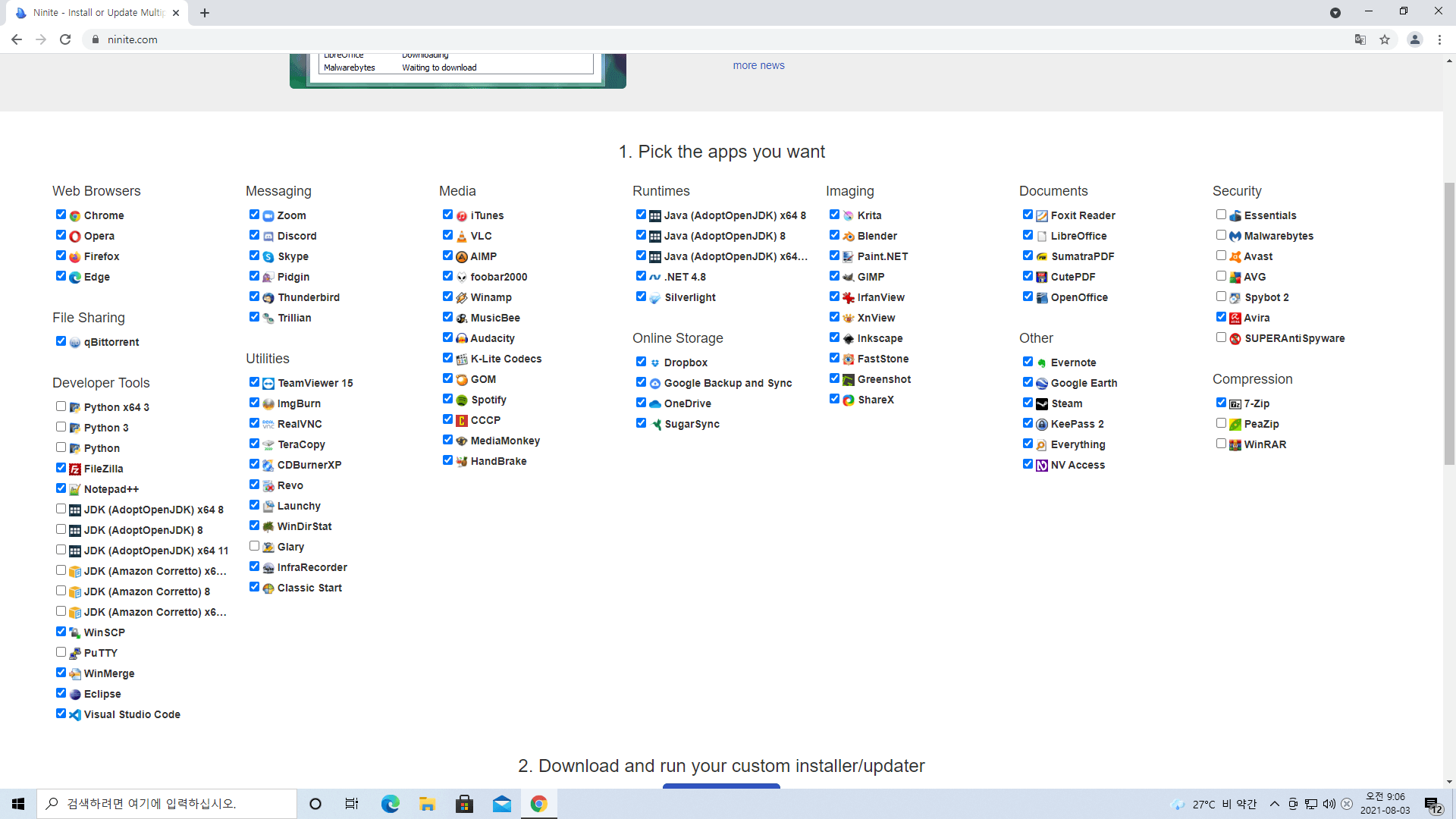Bookmark this page with the star icon
Screen dimensions: 1456x819
pos(1385,39)
